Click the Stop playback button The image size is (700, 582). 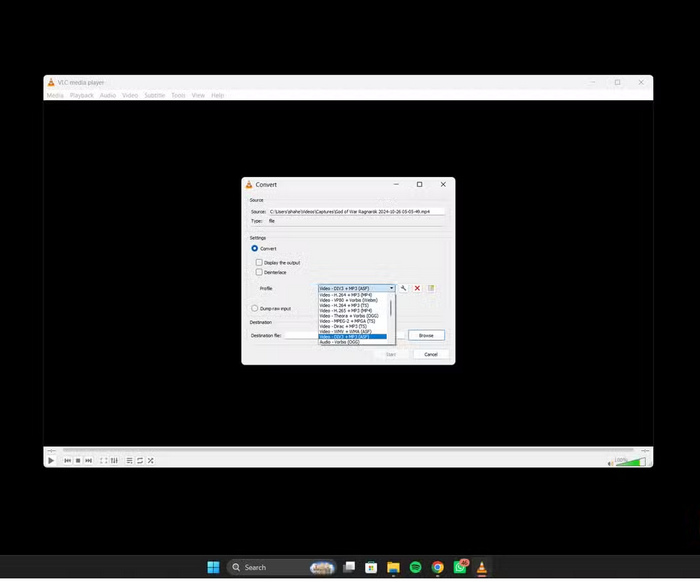tap(78, 461)
